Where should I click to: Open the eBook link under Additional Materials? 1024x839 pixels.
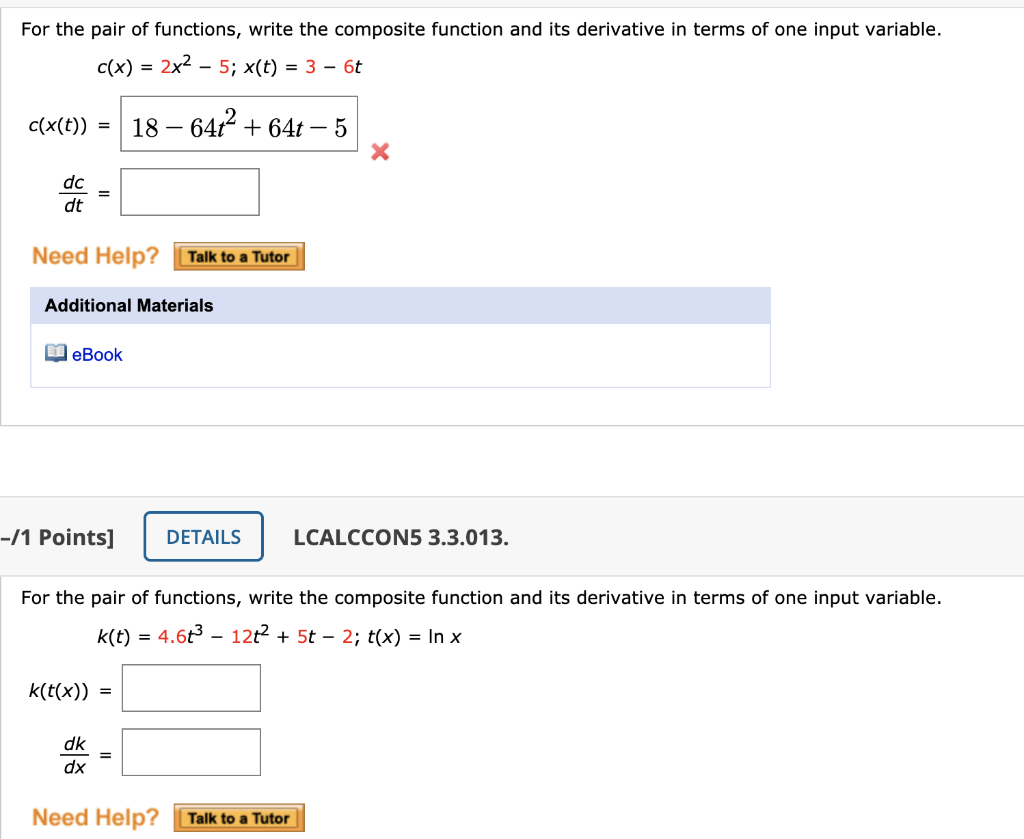pos(94,354)
